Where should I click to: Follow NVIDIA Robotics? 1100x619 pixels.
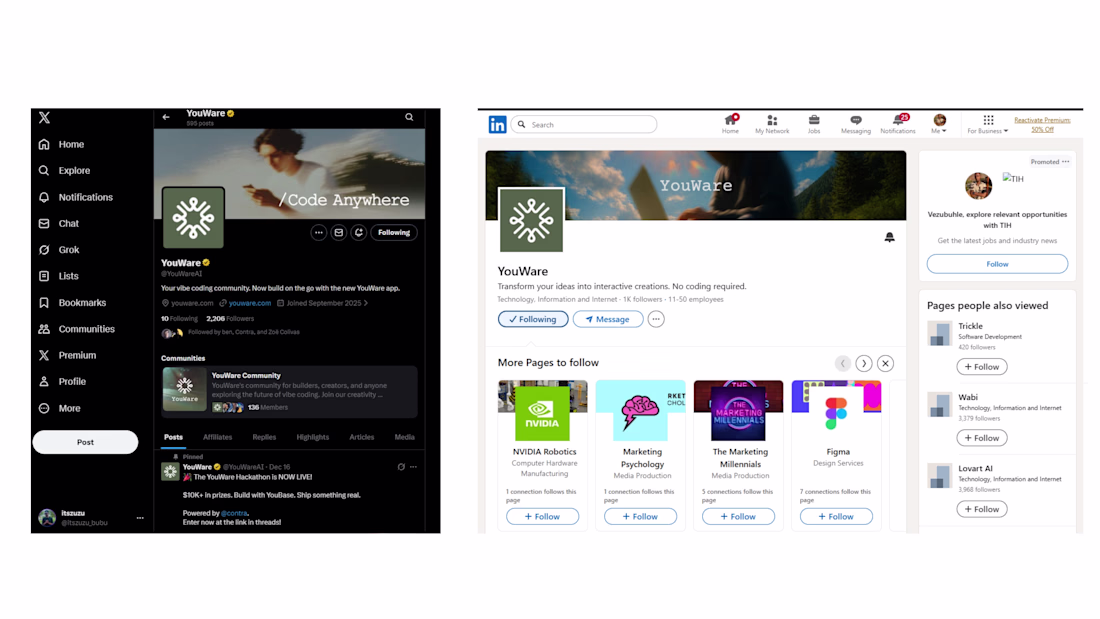(542, 517)
